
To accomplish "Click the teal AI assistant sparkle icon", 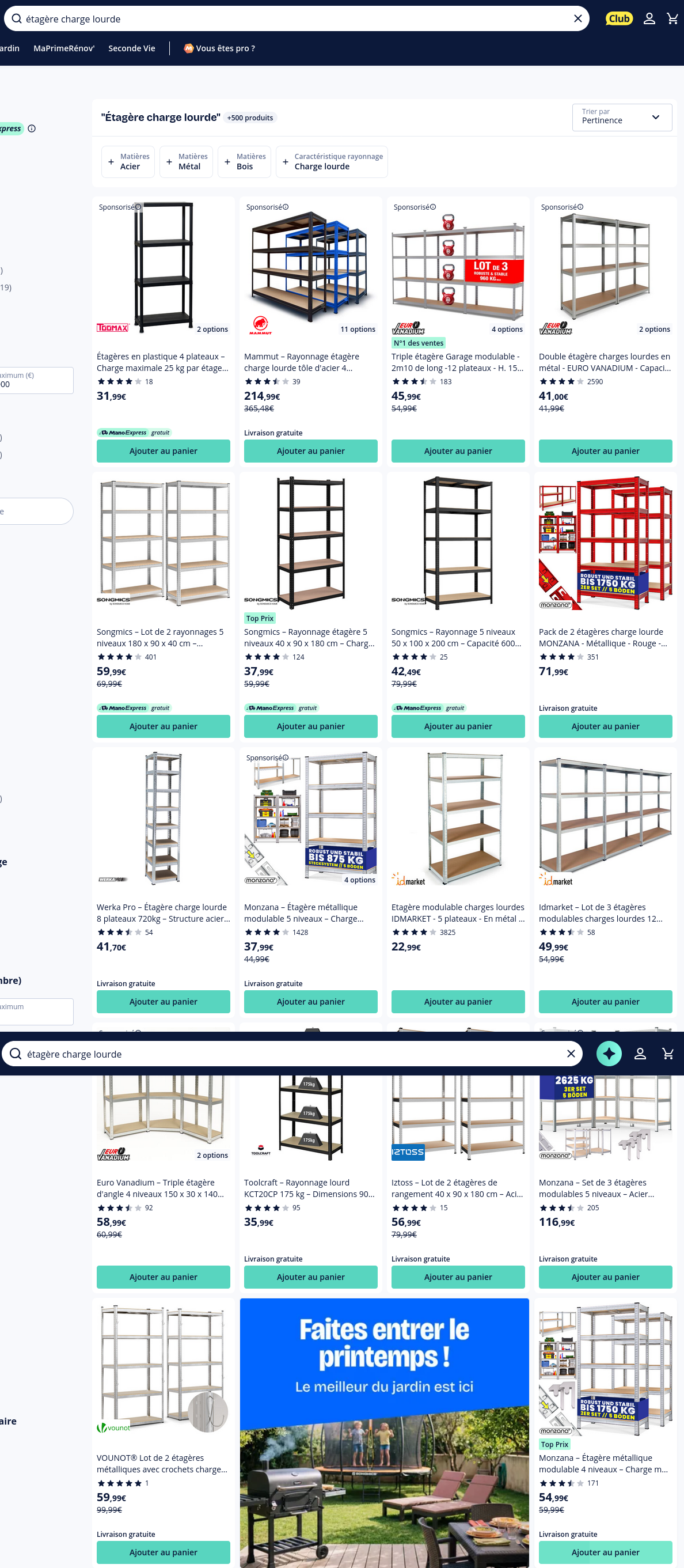I will point(609,1053).
